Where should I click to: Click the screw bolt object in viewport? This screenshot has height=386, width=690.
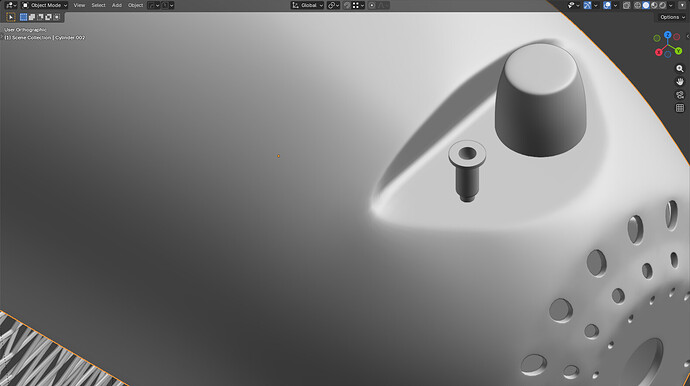467,171
